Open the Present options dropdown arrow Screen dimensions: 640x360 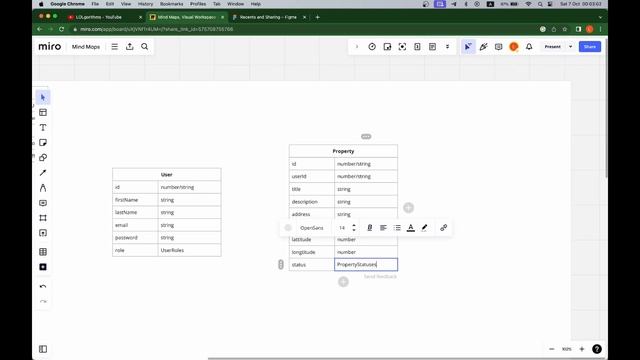[x=571, y=47]
